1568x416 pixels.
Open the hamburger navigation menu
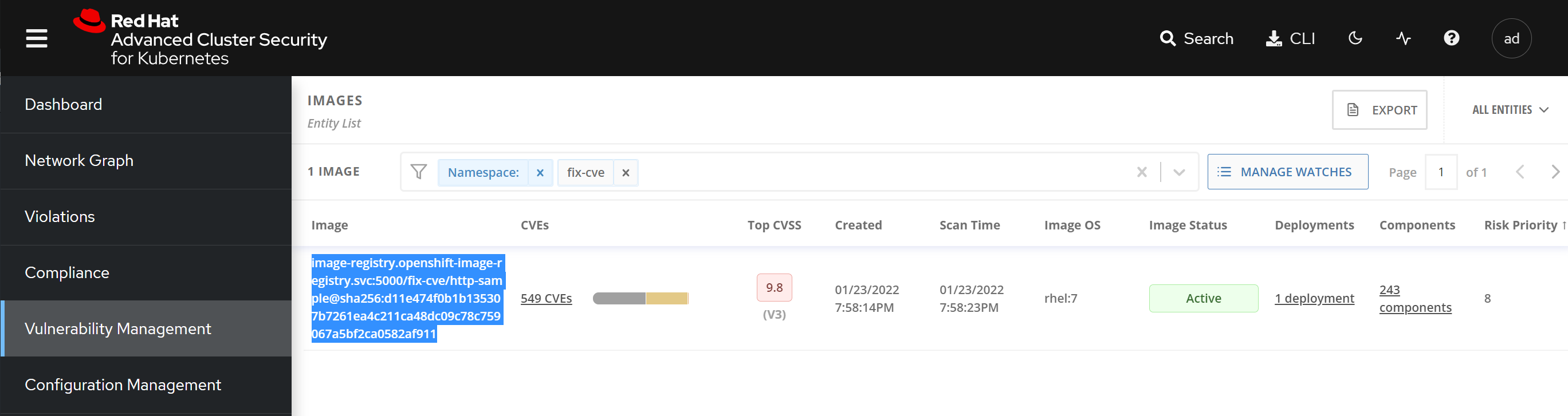pos(37,38)
